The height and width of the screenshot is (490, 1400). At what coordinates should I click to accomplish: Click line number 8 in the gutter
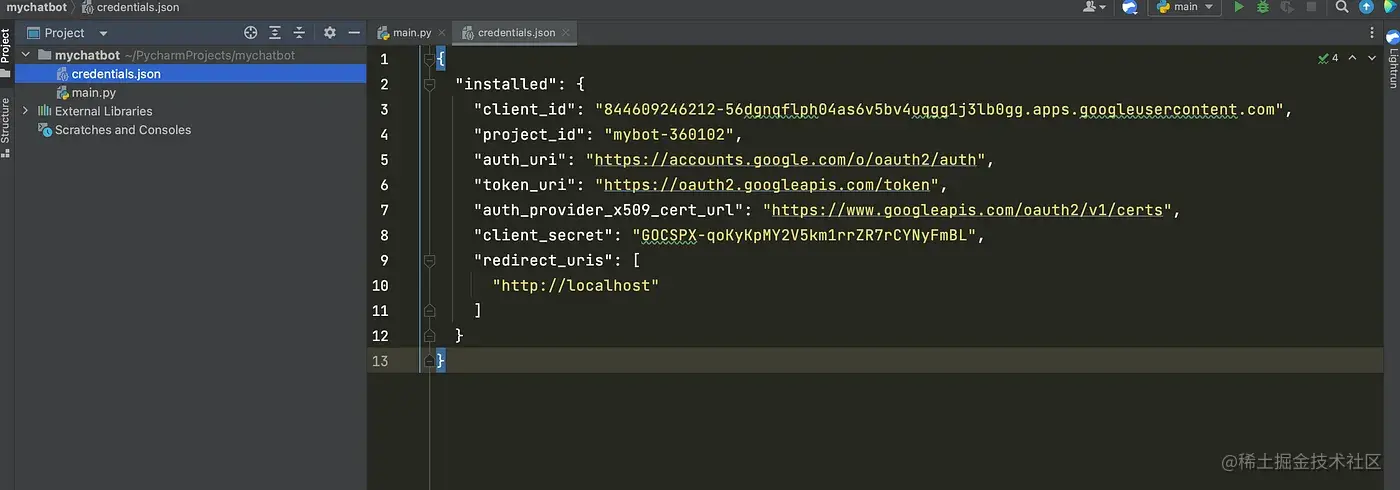tap(383, 236)
